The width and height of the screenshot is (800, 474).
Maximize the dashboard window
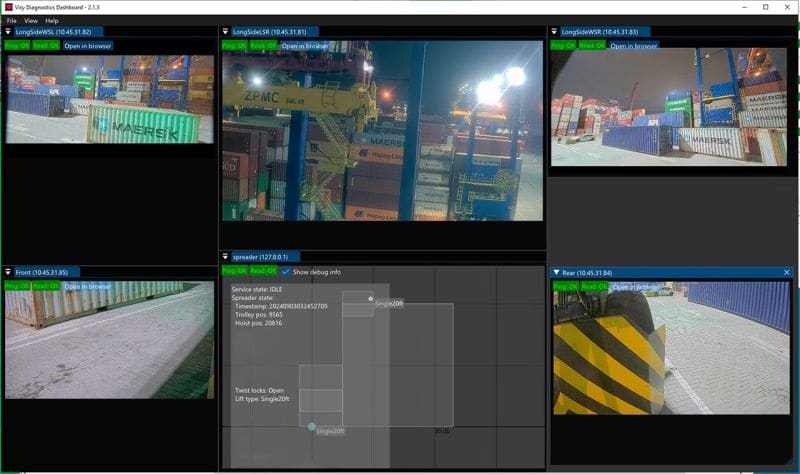pos(766,7)
